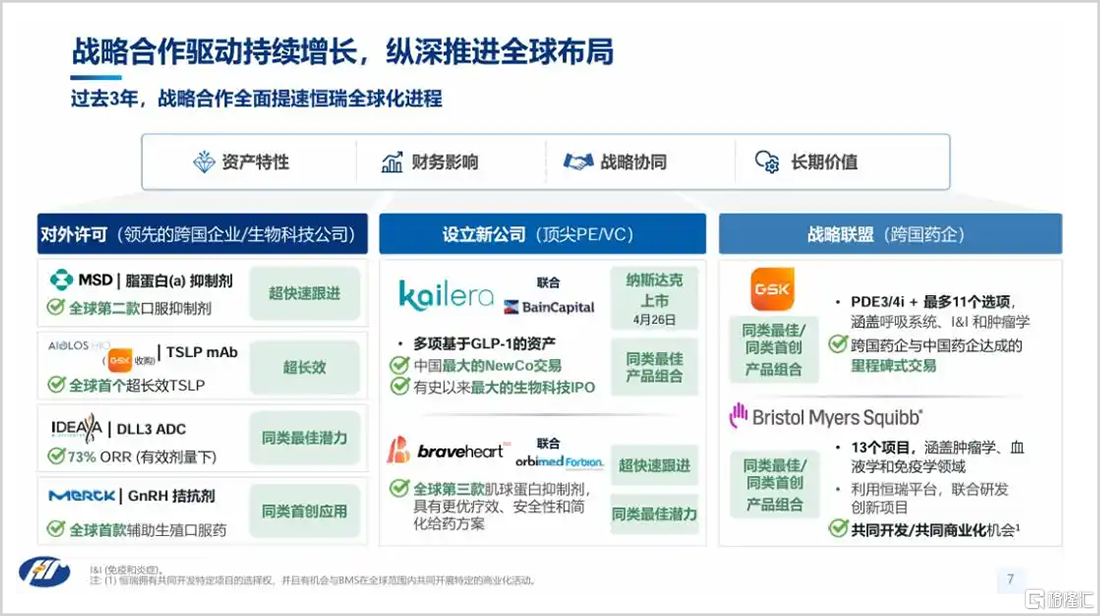Click the bar chart icon beside 财务影响
The height and width of the screenshot is (616, 1100).
pos(392,162)
